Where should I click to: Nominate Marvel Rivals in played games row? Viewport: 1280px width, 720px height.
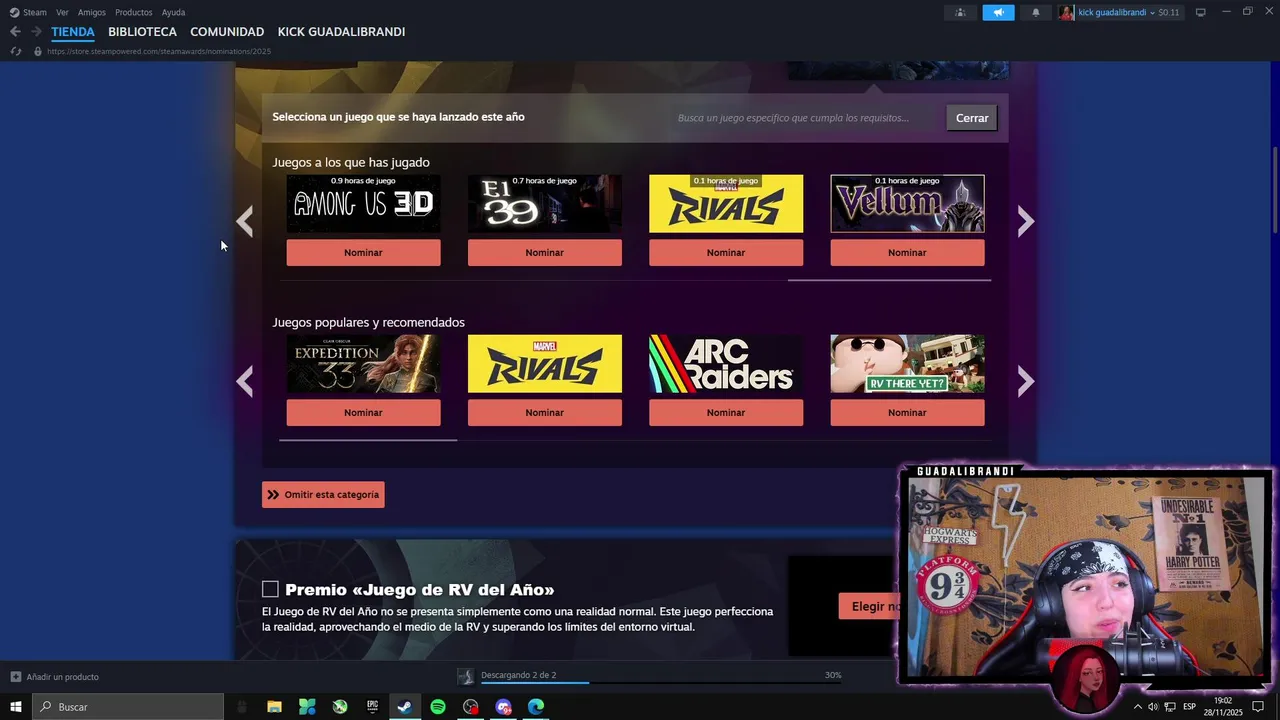[726, 253]
